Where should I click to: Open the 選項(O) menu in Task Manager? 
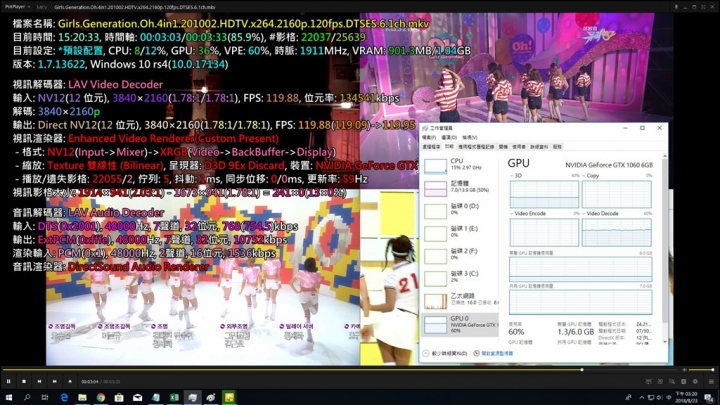coord(449,137)
